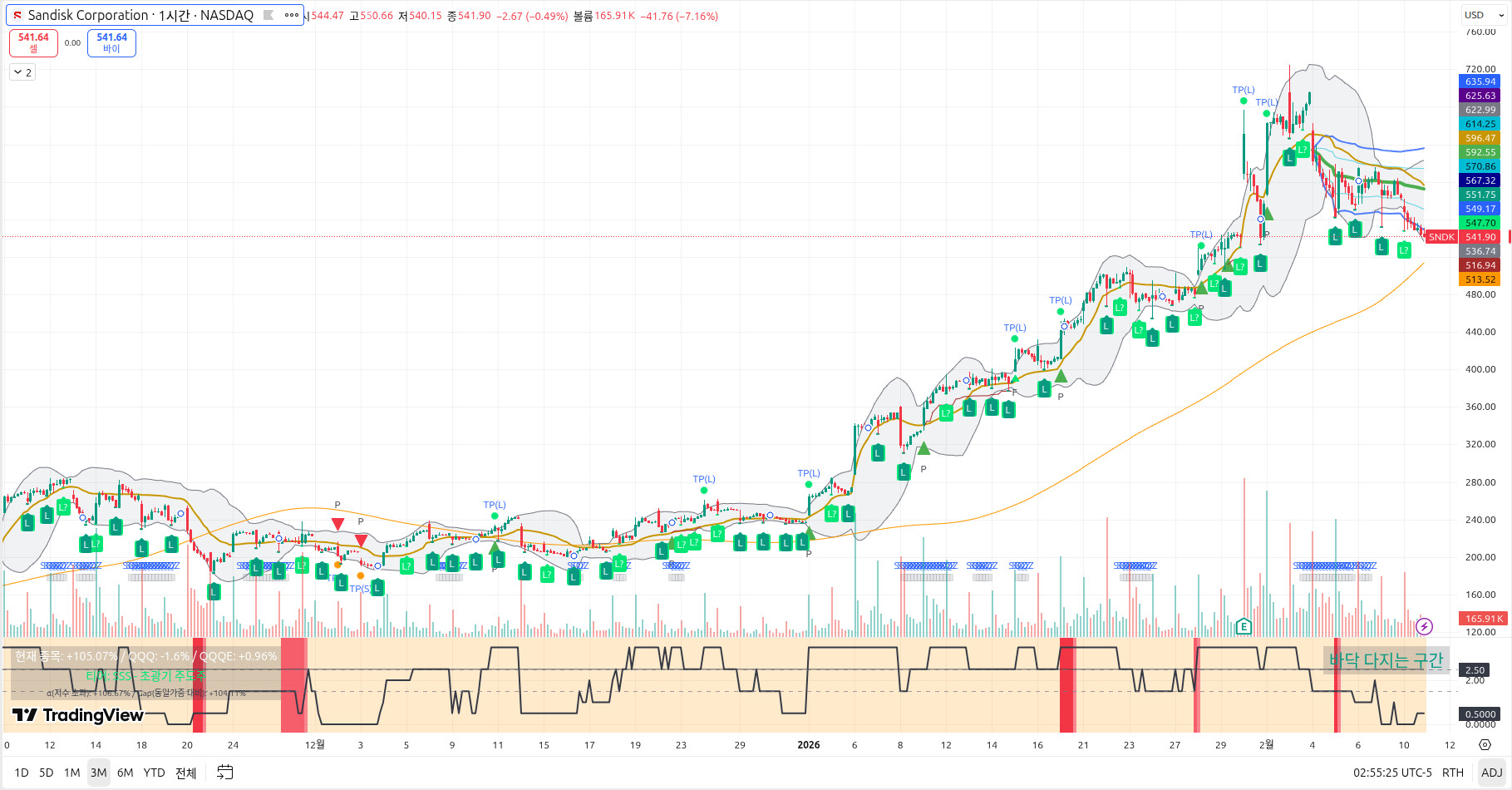Click the TP(L) marker near December 11
Viewport: 1512px width, 790px height.
495,505
